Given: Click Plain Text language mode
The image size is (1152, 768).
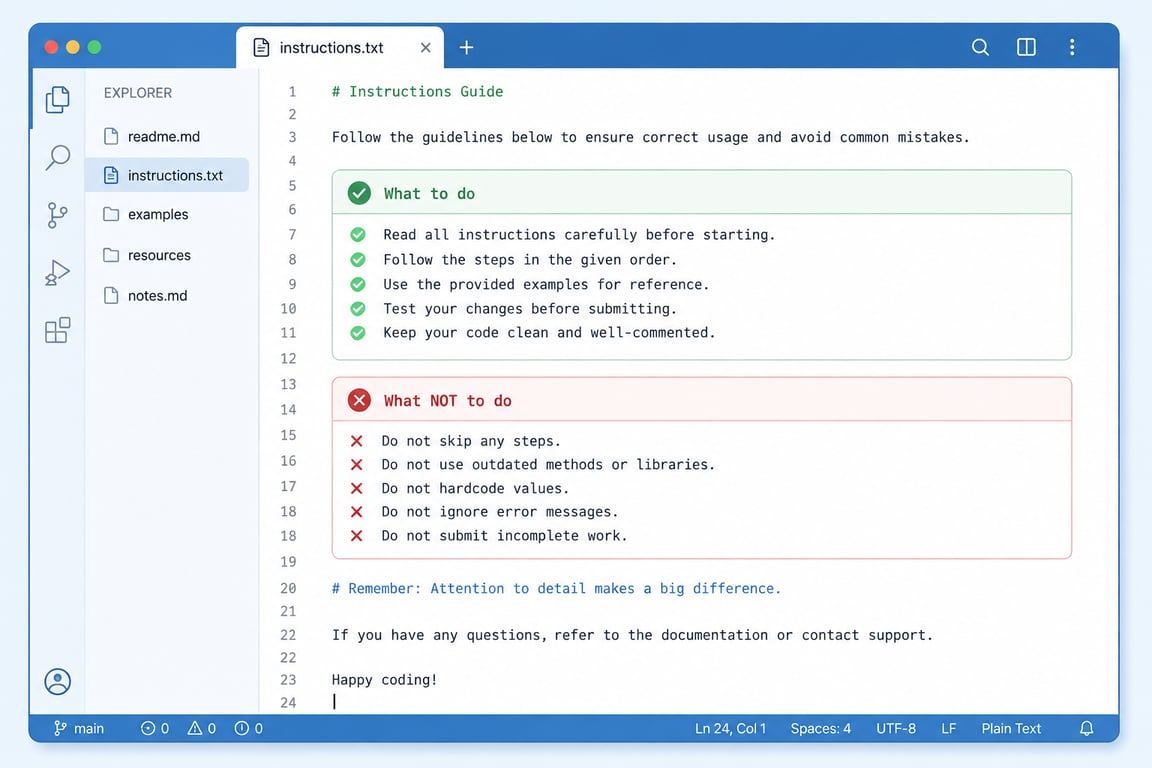Looking at the screenshot, I should click(x=1011, y=728).
